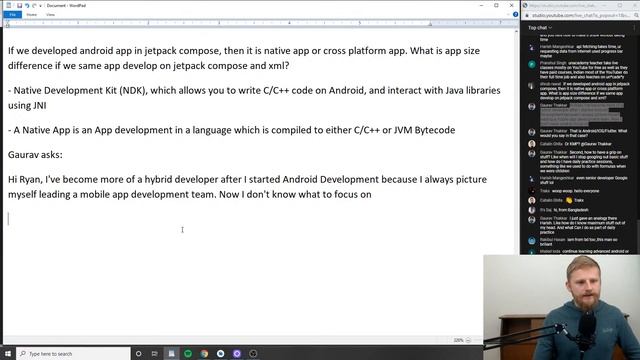Switch to the View ribbon tab
This screenshot has width=640, height=360.
pyautogui.click(x=50, y=15)
